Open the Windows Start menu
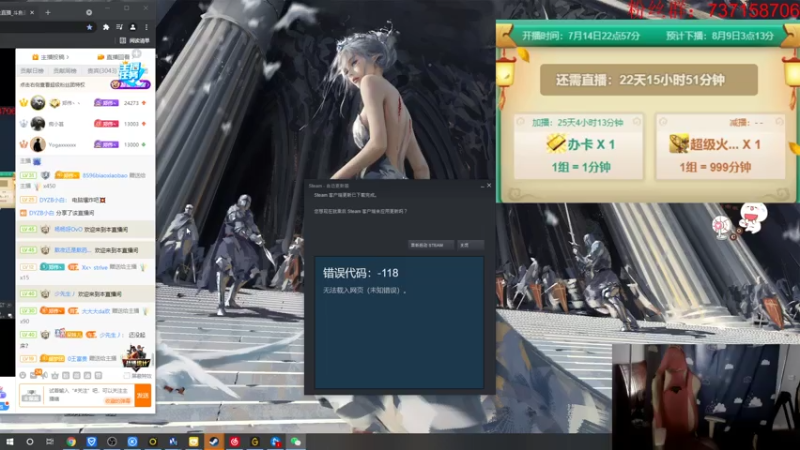The width and height of the screenshot is (800, 450). coord(10,441)
